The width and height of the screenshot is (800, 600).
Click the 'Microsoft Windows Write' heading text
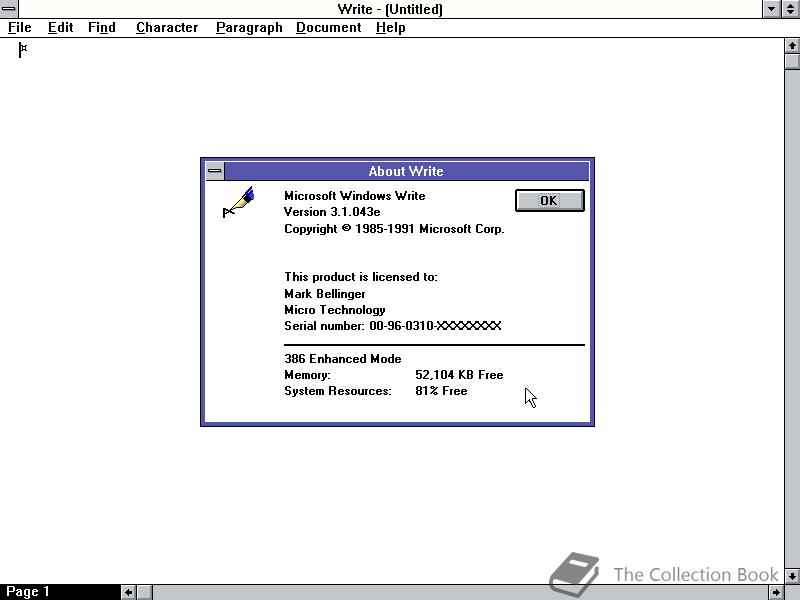pos(355,196)
